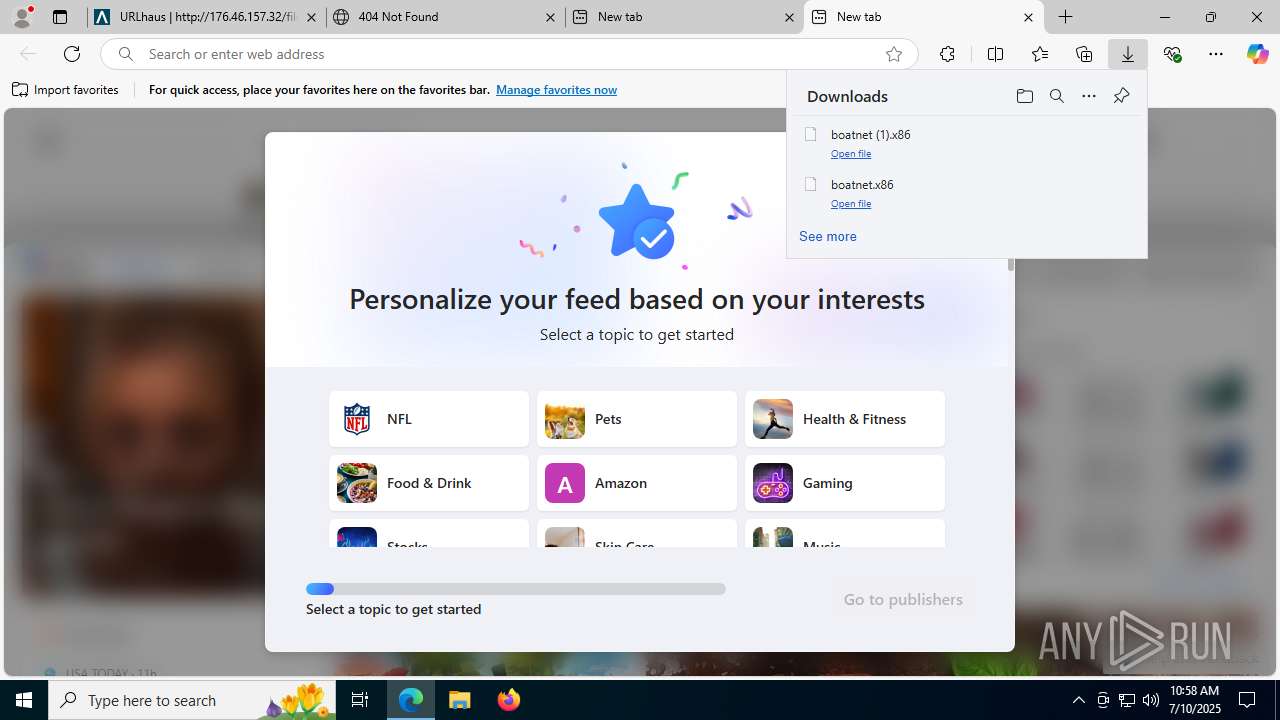Select the Pets topic card
The width and height of the screenshot is (1280, 720).
[637, 419]
